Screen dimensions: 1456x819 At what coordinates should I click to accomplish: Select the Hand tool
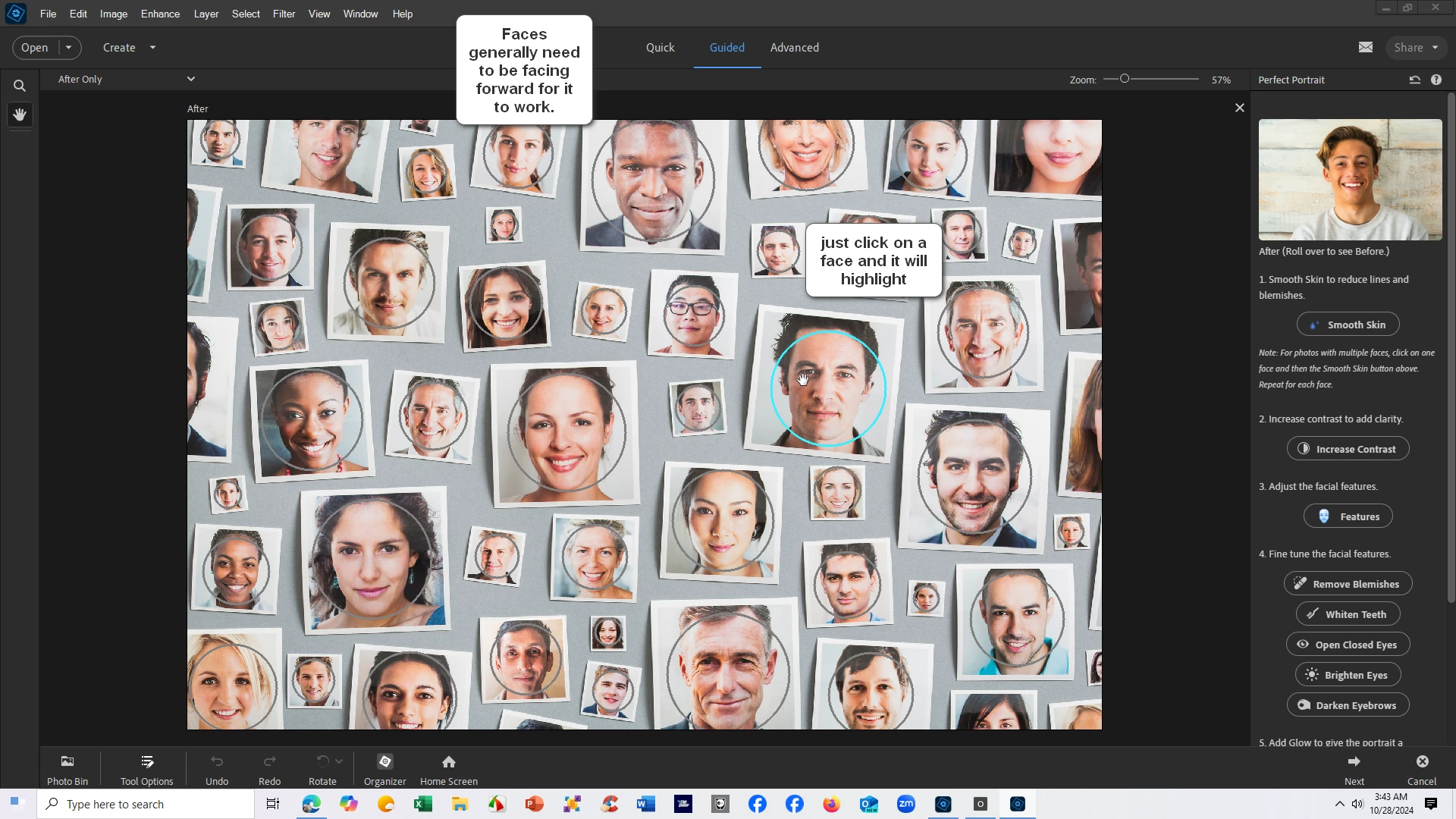[x=20, y=115]
